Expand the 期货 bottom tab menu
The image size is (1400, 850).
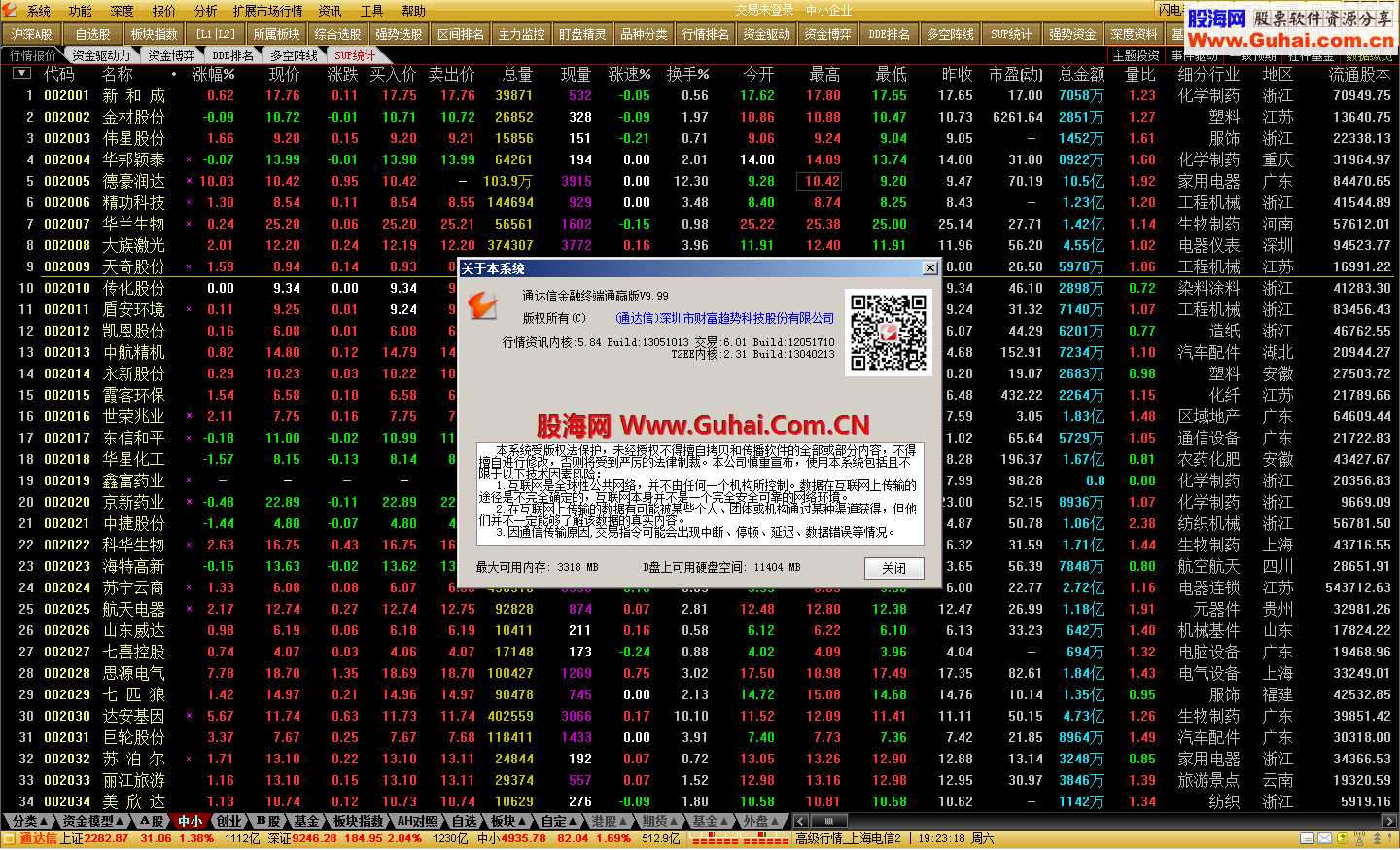coord(660,821)
